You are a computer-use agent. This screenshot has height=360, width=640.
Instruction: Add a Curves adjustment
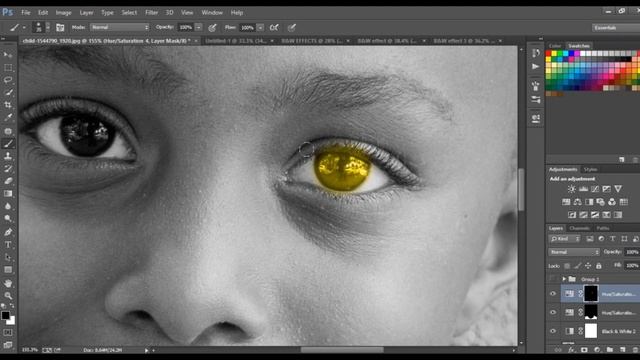point(595,189)
